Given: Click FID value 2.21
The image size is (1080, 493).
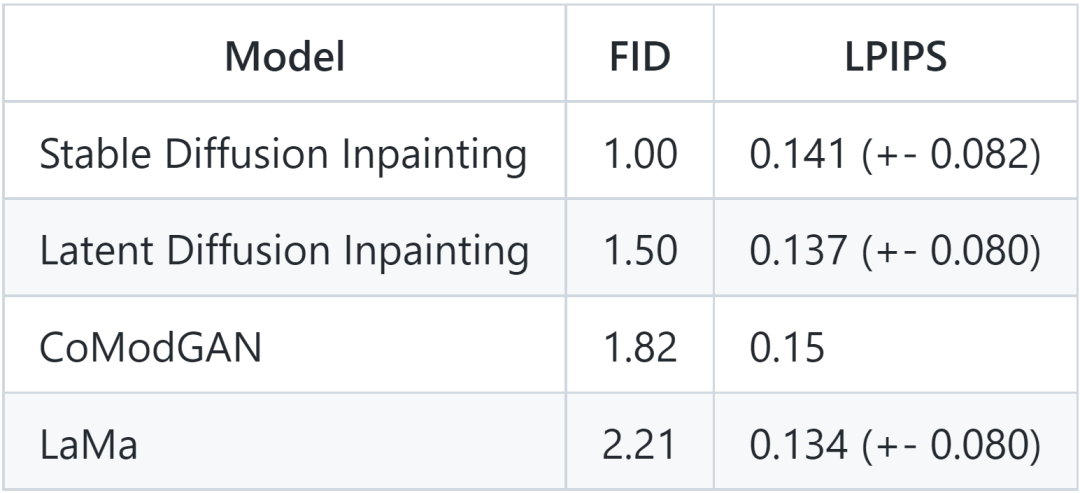Looking at the screenshot, I should pos(639,444).
